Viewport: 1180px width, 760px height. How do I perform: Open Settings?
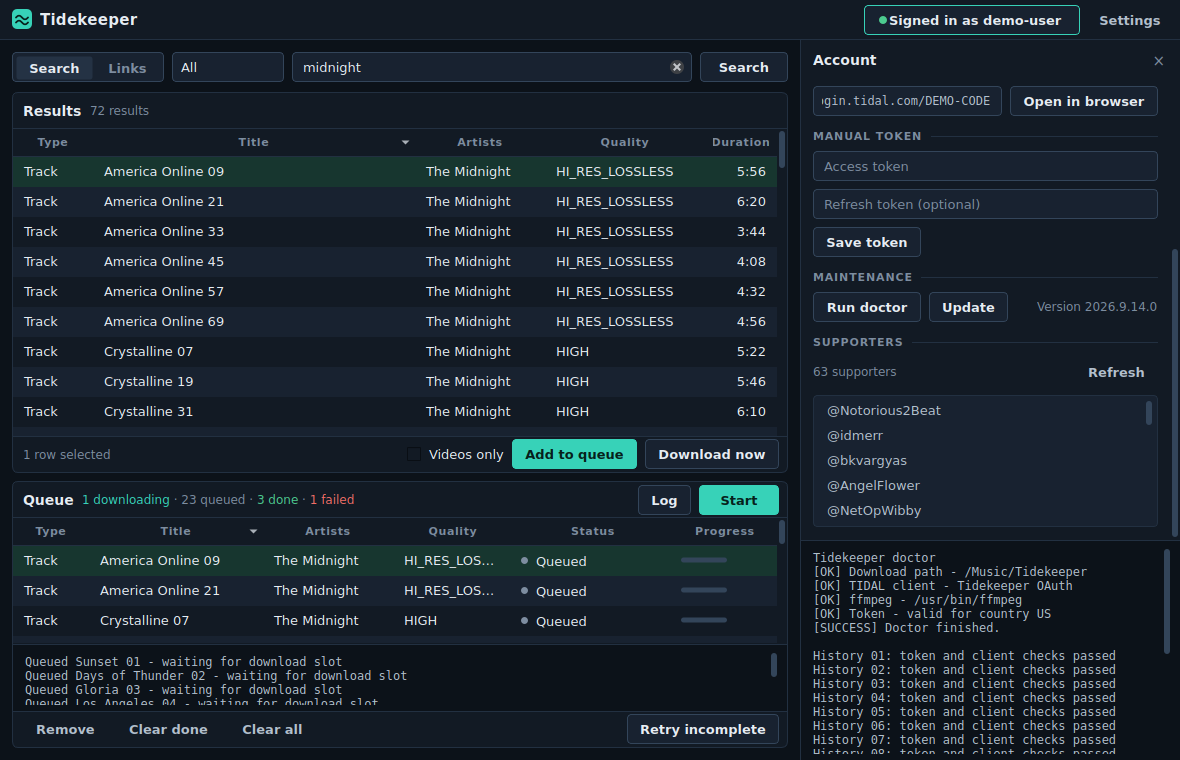point(1129,20)
